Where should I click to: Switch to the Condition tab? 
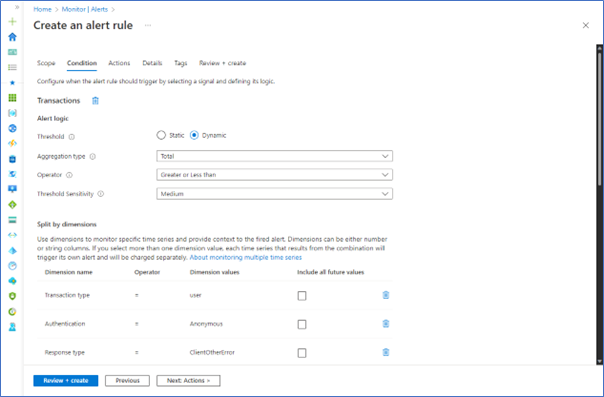(x=82, y=63)
